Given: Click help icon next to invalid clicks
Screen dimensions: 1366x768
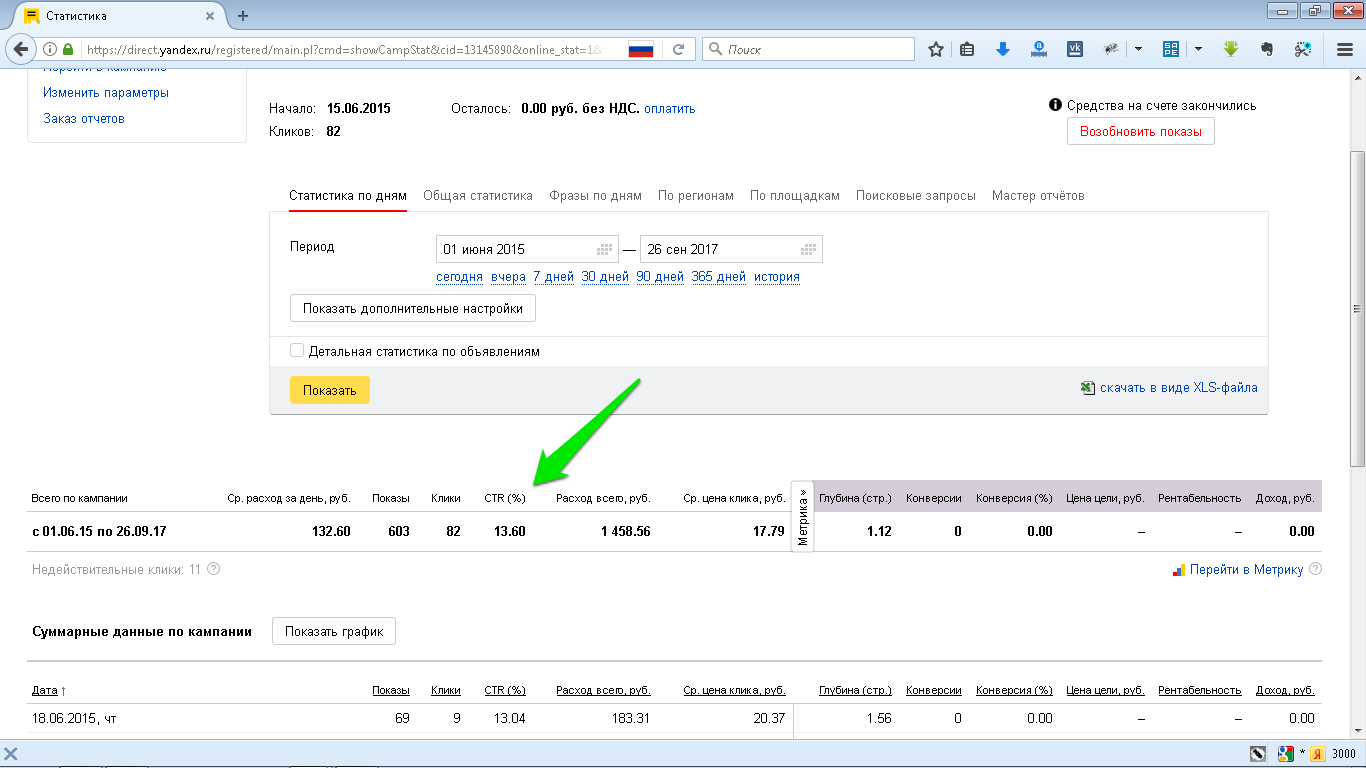Looking at the screenshot, I should coord(213,569).
